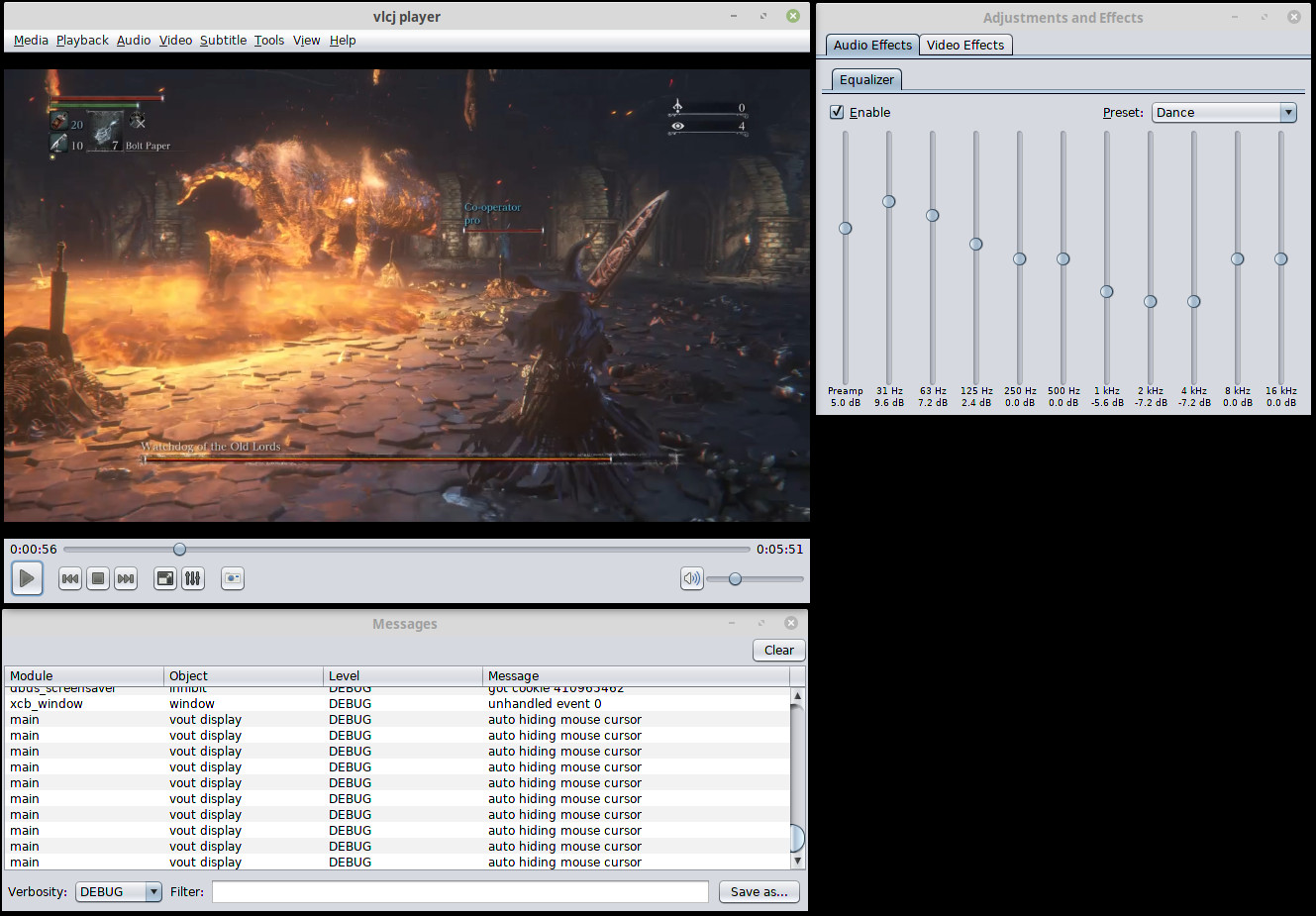Minimize the vlcj player window
Image resolution: width=1316 pixels, height=916 pixels.
pos(734,16)
